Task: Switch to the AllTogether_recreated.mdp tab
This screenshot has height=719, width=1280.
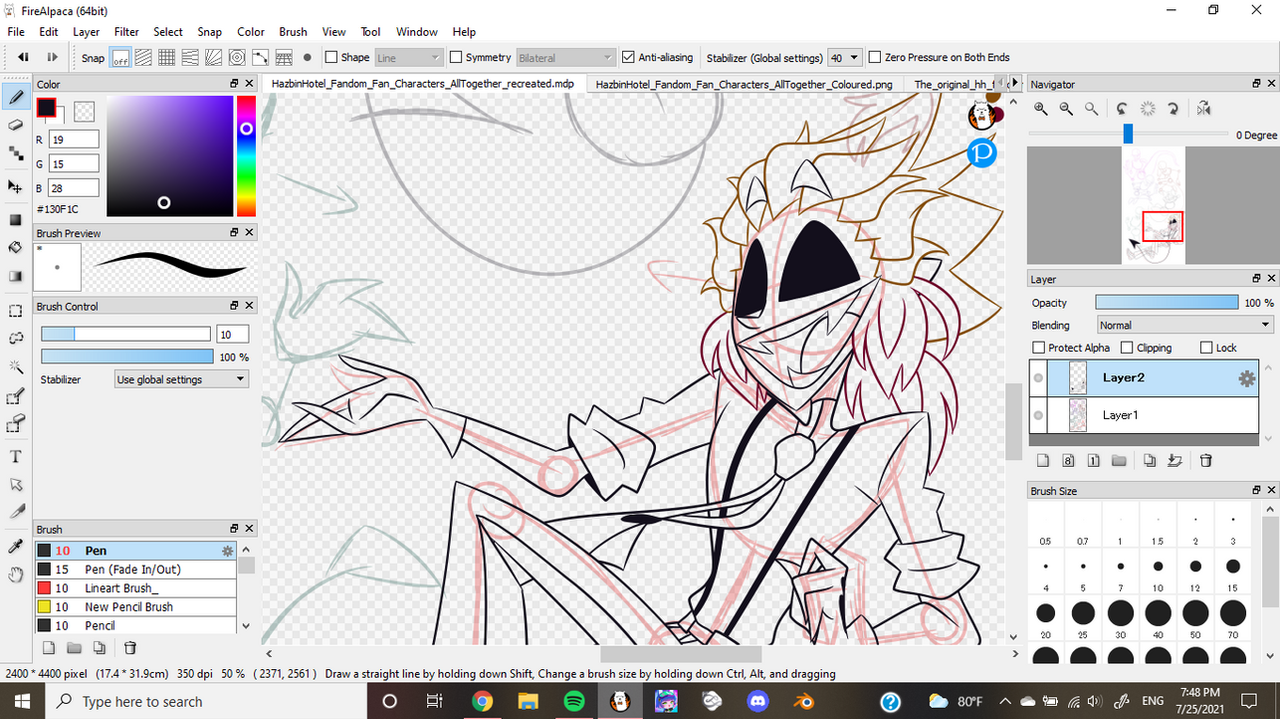Action: [x=424, y=84]
